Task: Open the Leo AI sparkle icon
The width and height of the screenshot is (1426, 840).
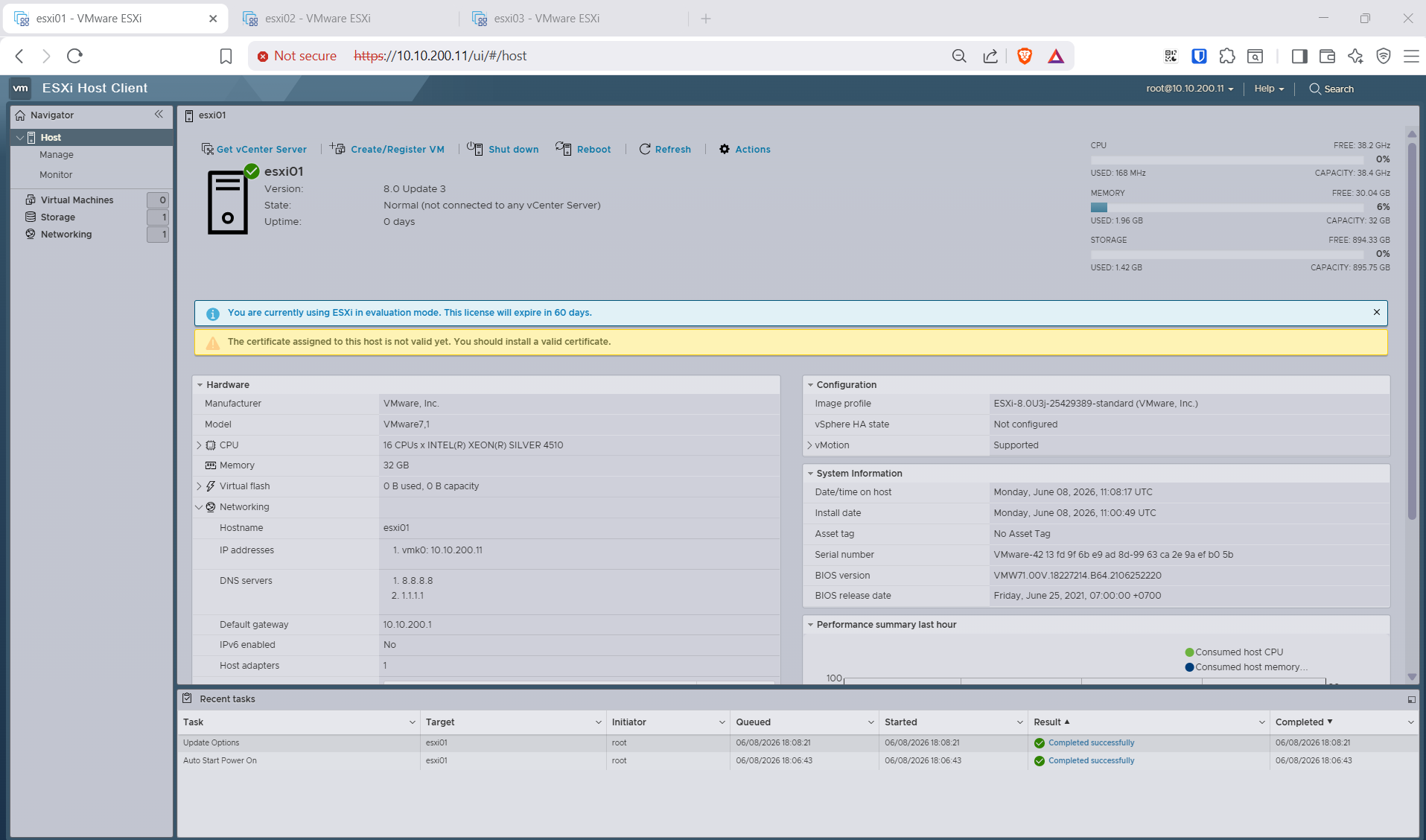Action: pyautogui.click(x=1355, y=56)
